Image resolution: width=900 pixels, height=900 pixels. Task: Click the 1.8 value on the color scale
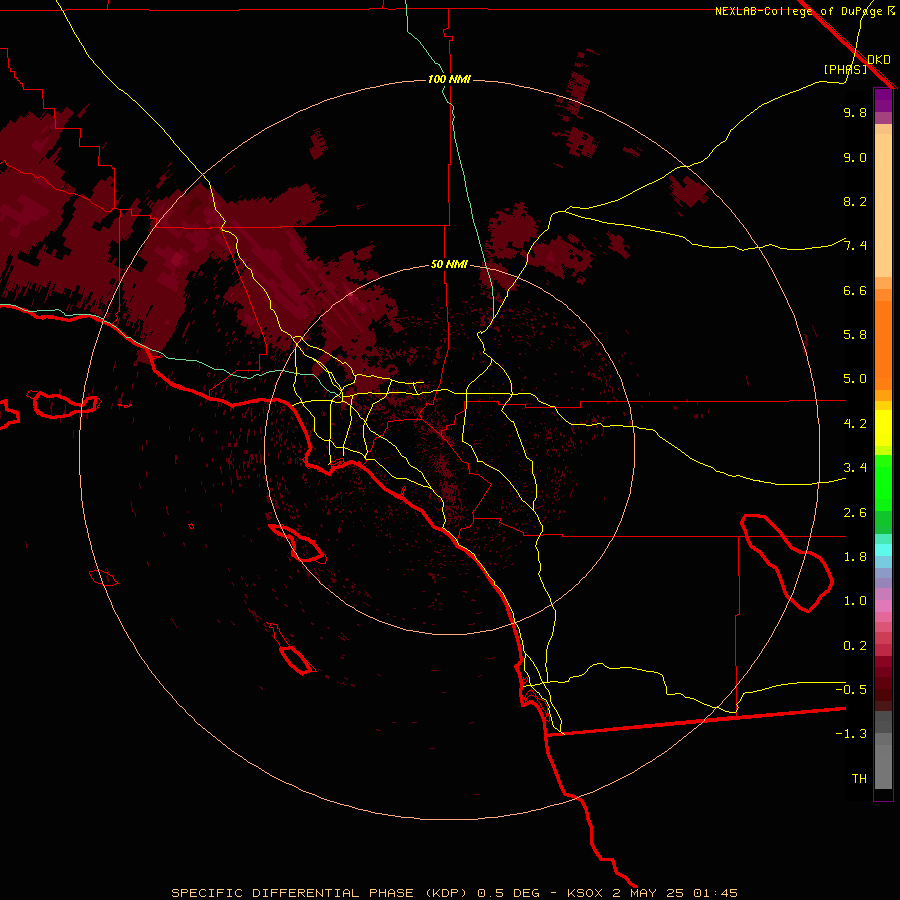[x=855, y=557]
